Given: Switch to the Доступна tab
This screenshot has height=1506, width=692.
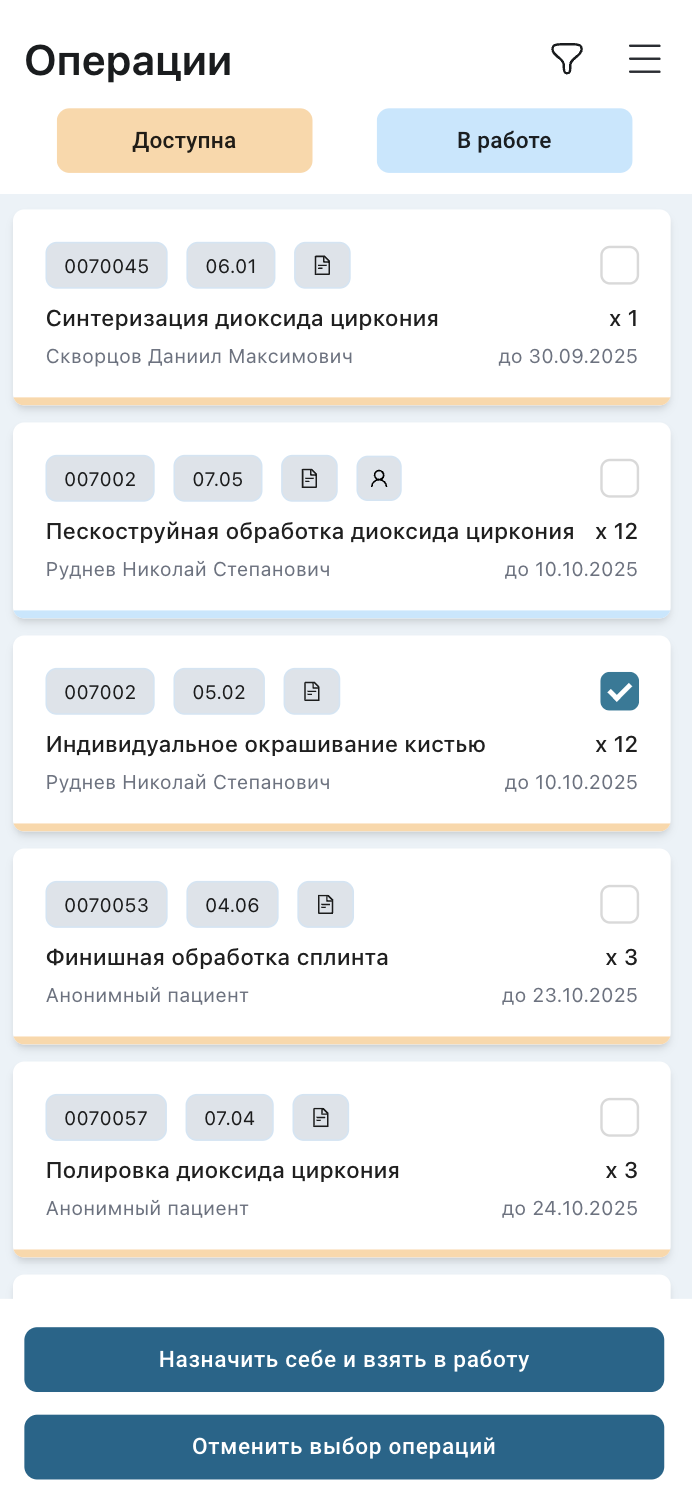Looking at the screenshot, I should (x=184, y=140).
